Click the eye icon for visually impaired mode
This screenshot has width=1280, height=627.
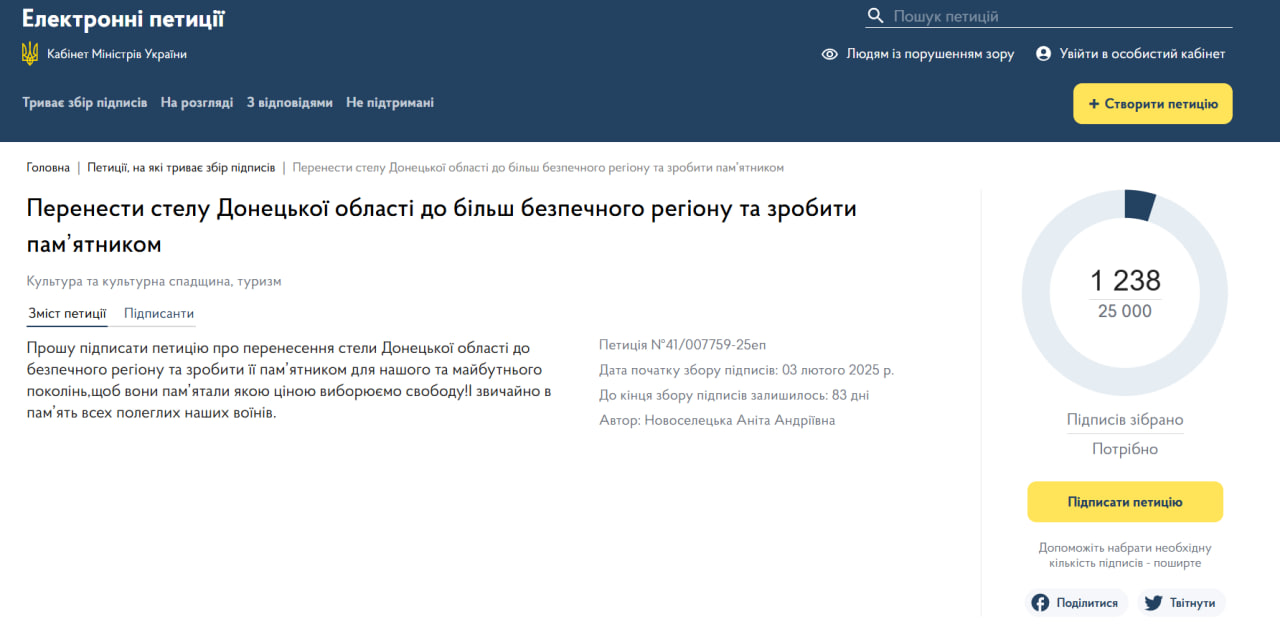click(829, 54)
